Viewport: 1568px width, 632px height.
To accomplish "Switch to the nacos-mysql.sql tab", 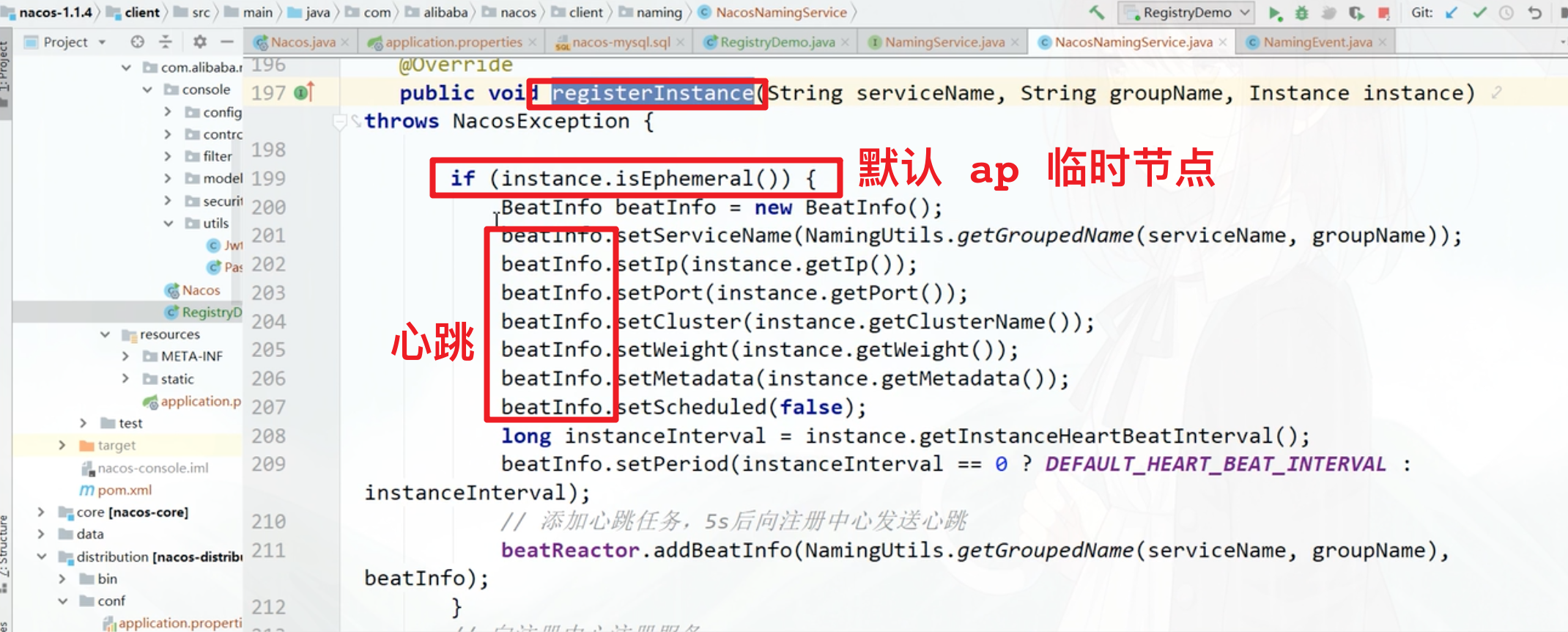I will click(620, 43).
